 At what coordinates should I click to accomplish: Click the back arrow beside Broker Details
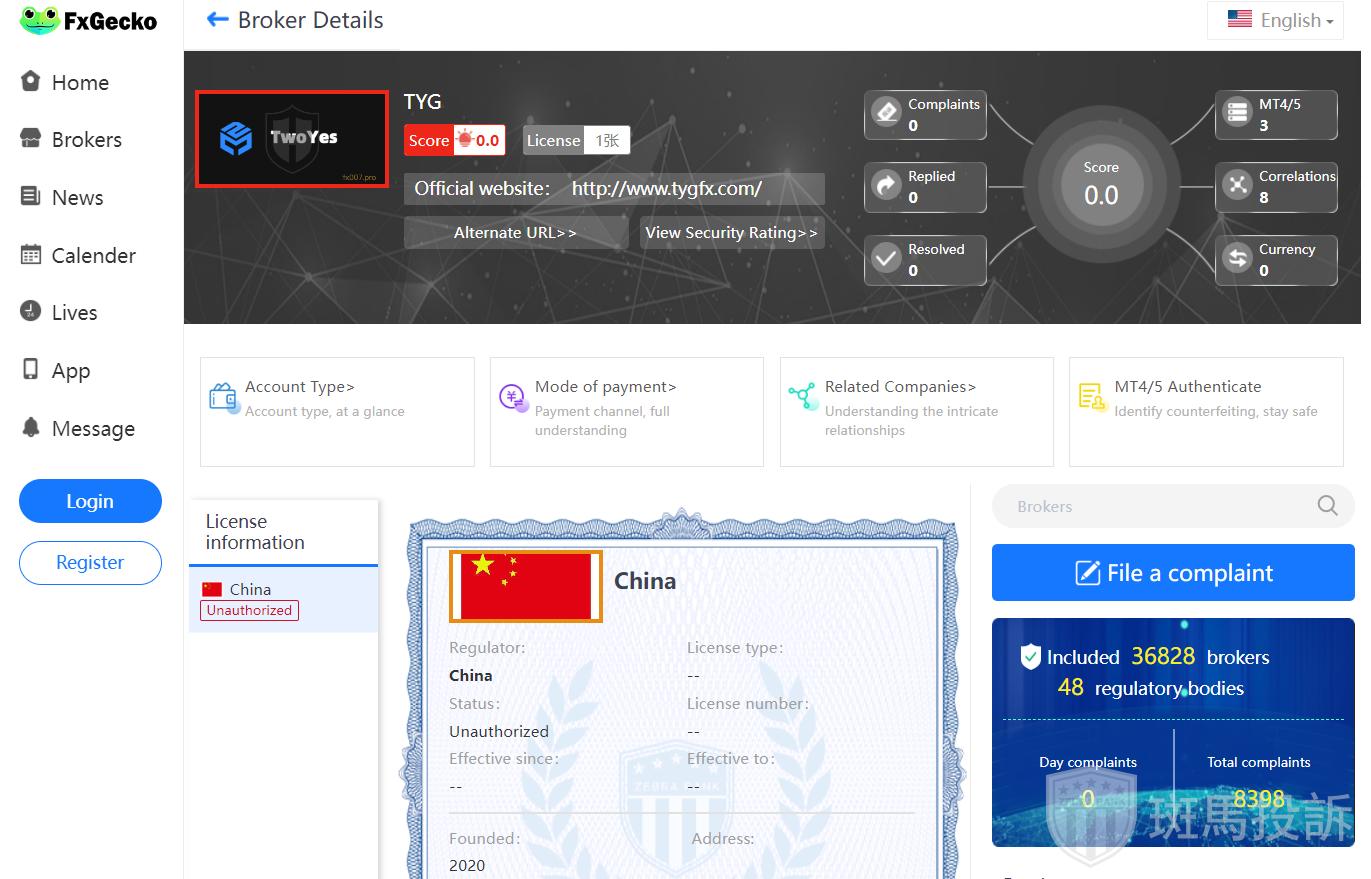tap(217, 20)
